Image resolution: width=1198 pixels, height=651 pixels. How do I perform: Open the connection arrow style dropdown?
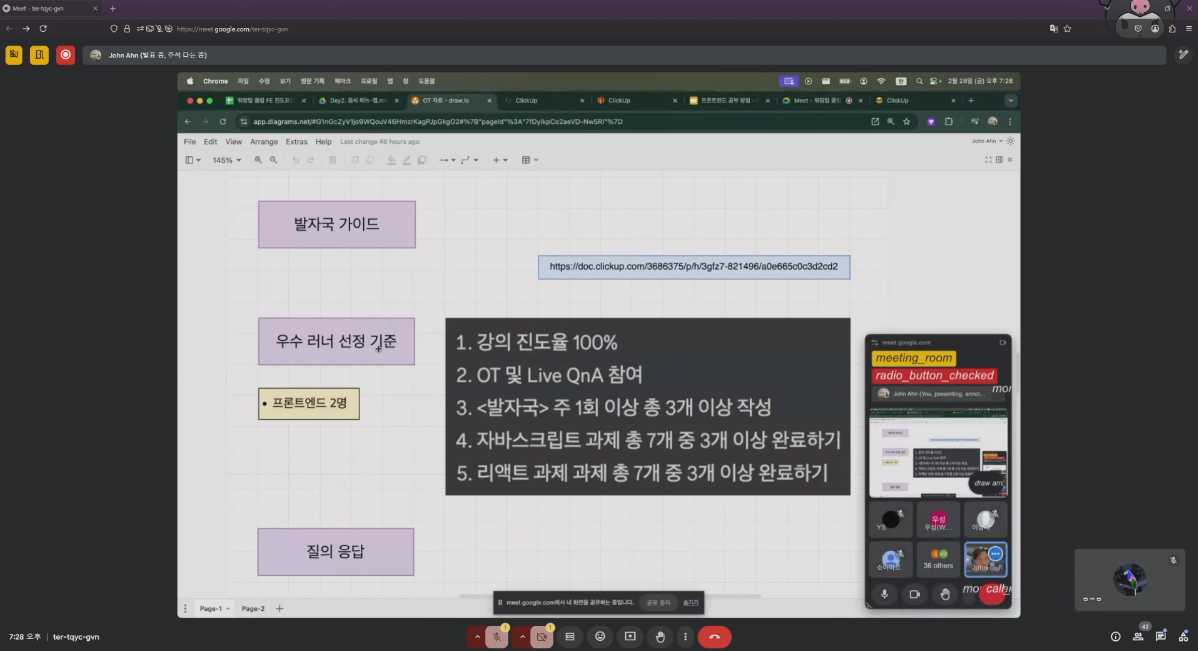pyautogui.click(x=447, y=160)
